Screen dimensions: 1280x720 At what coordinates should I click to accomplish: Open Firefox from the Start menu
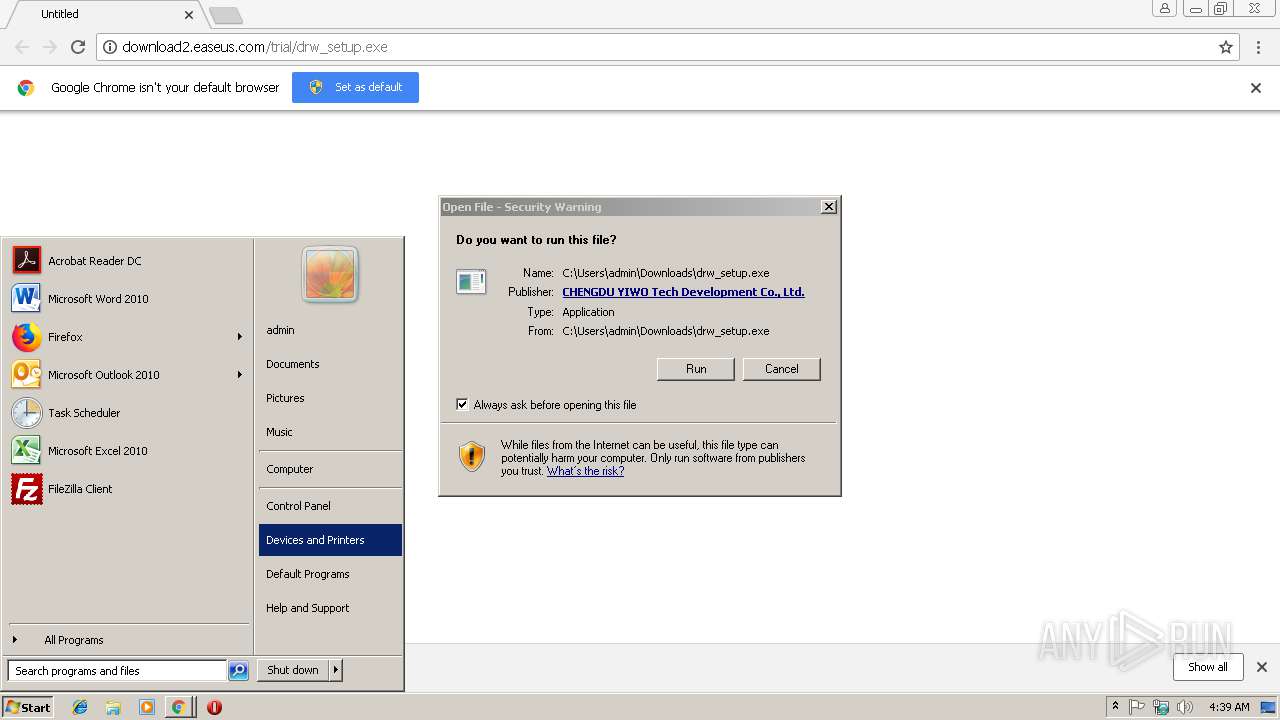pyautogui.click(x=126, y=337)
